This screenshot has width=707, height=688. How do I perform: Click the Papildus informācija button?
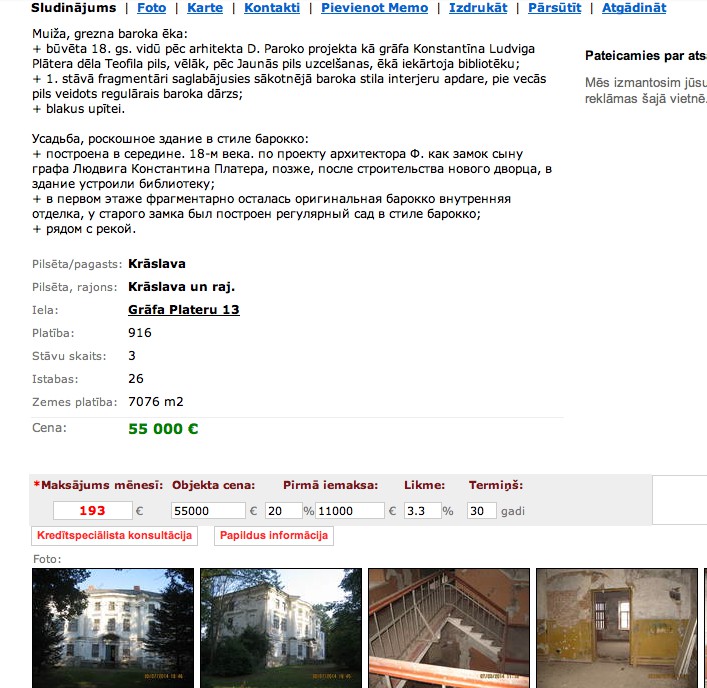(274, 536)
